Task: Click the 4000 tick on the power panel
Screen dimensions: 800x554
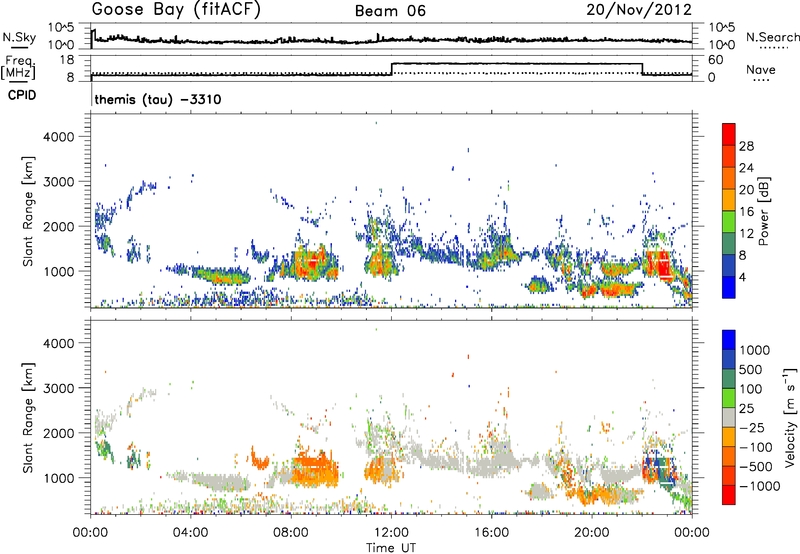Action: (59, 137)
